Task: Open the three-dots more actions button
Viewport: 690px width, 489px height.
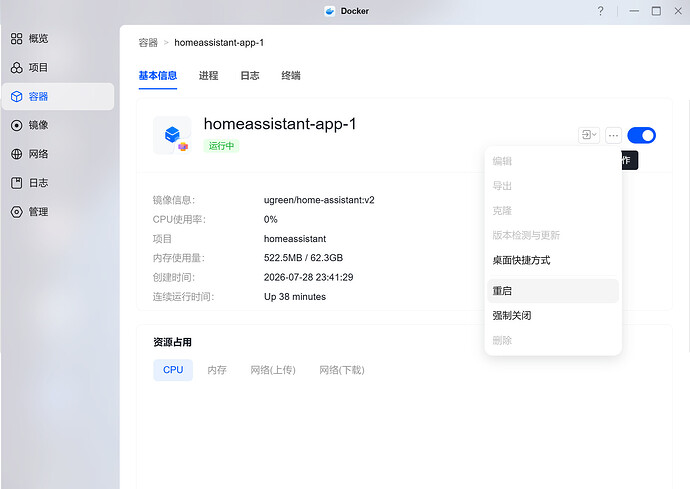Action: [613, 136]
